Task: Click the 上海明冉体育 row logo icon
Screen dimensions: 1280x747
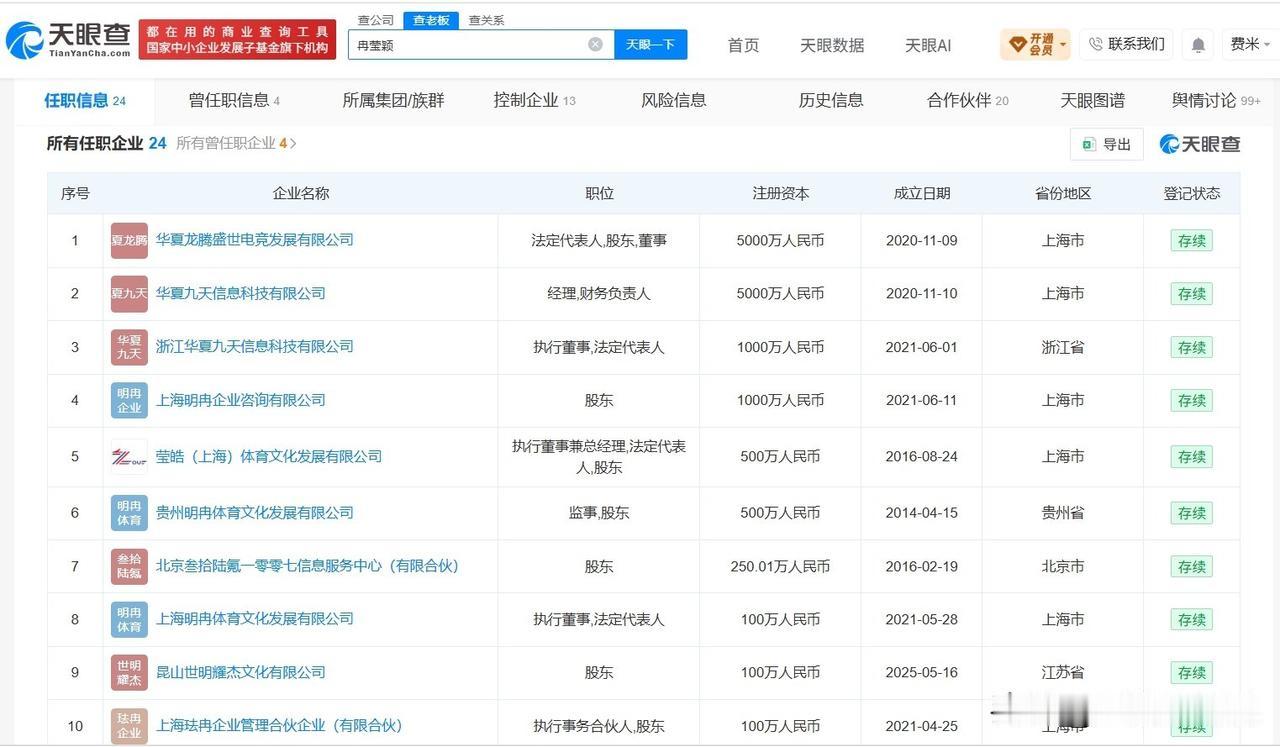Action: [129, 619]
